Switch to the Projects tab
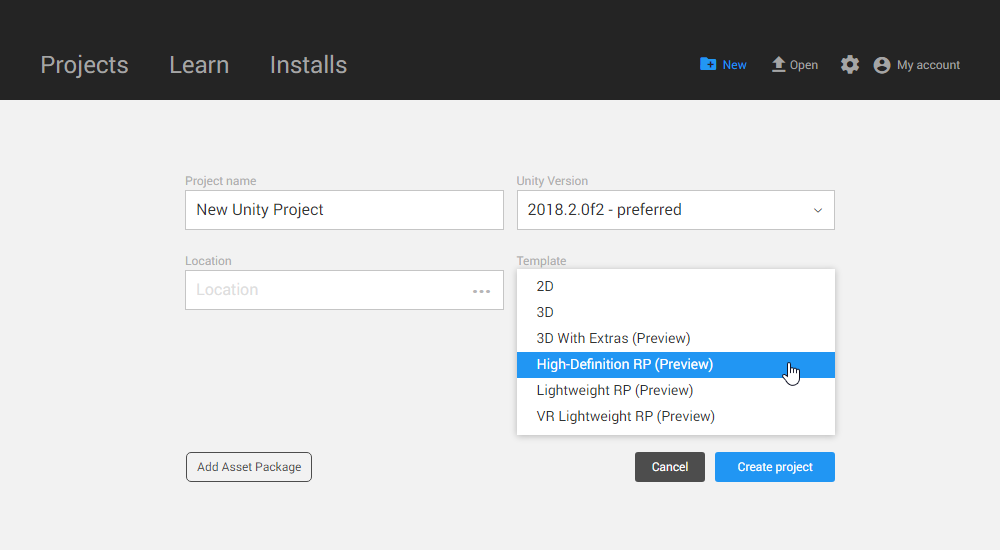 point(84,65)
